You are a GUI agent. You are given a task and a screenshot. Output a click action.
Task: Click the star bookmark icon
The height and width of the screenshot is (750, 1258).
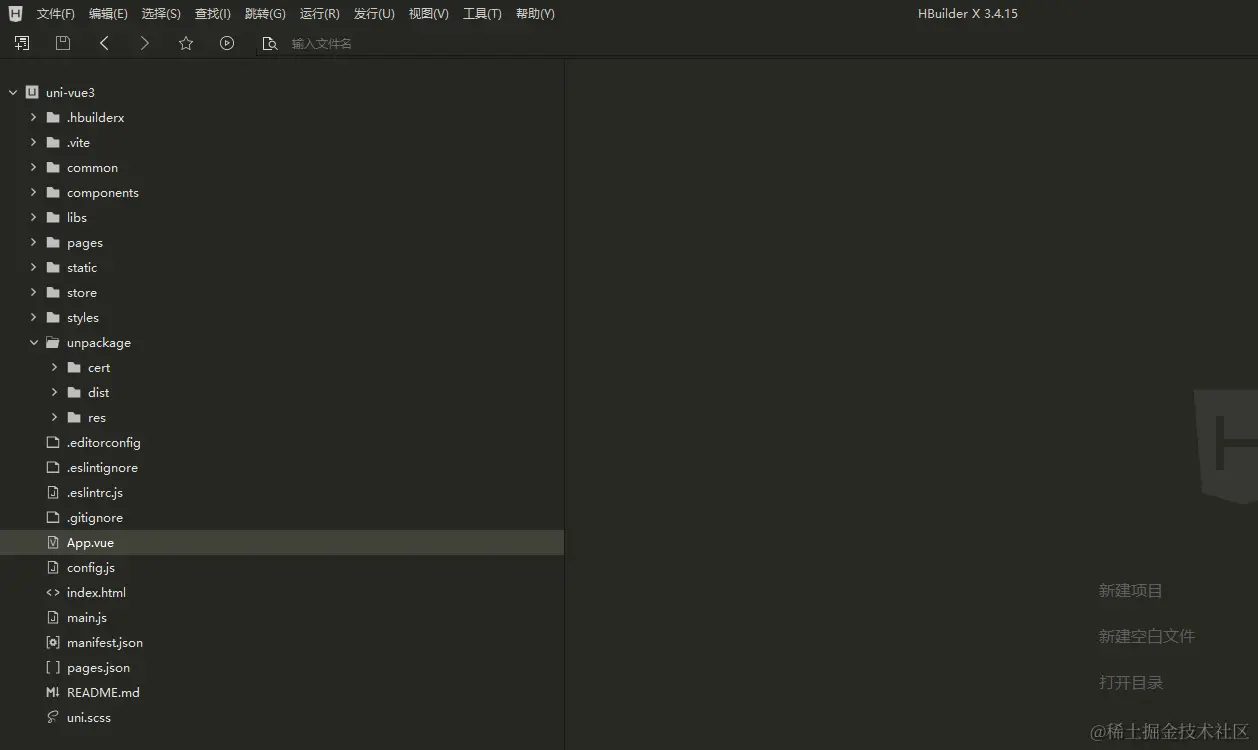point(186,43)
